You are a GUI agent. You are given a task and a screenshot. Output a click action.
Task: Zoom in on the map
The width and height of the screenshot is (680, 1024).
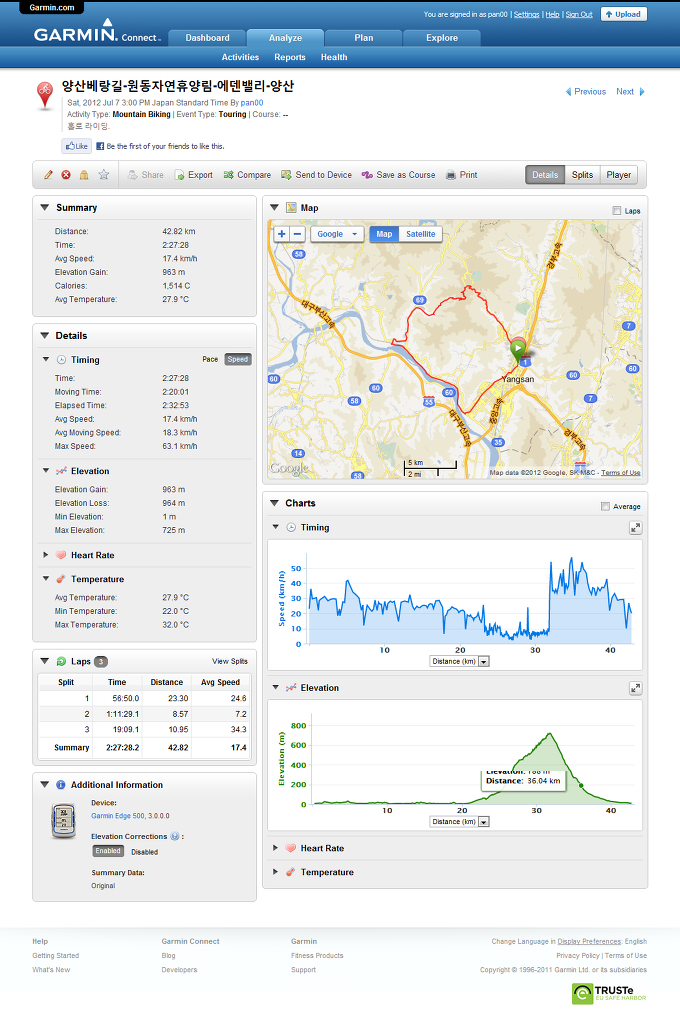coord(282,234)
